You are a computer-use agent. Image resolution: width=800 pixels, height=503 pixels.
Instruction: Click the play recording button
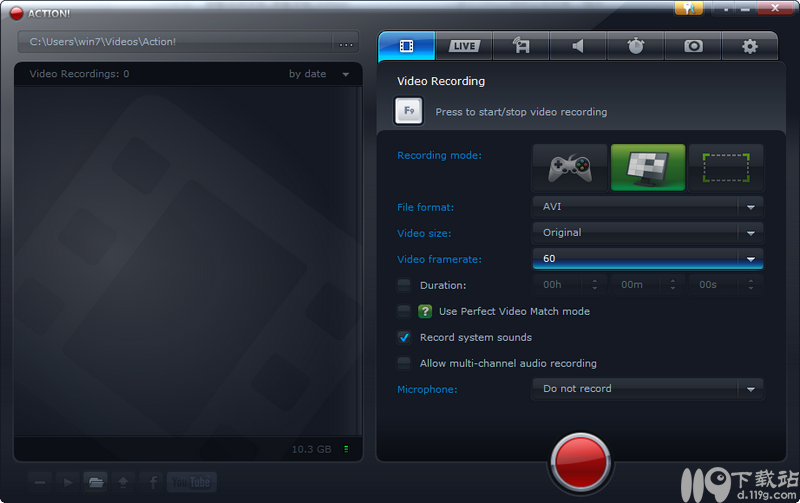click(67, 482)
